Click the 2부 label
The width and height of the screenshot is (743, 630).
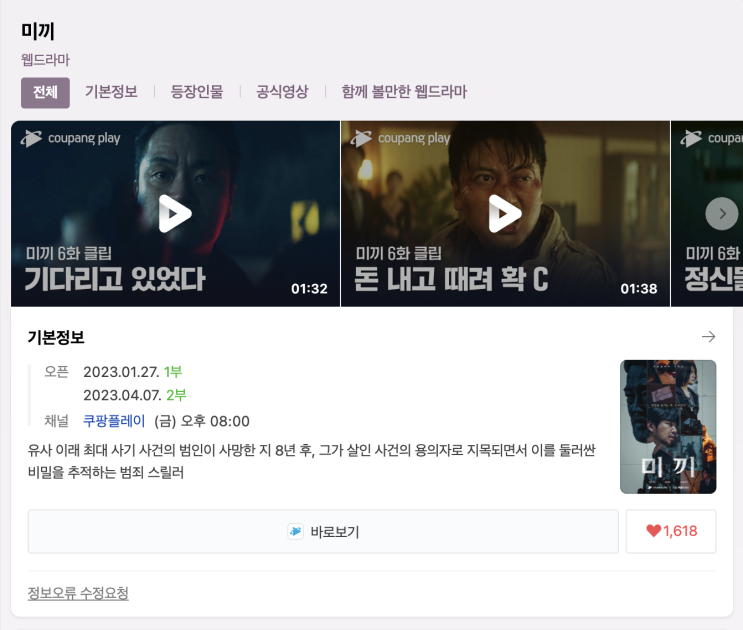(x=176, y=395)
